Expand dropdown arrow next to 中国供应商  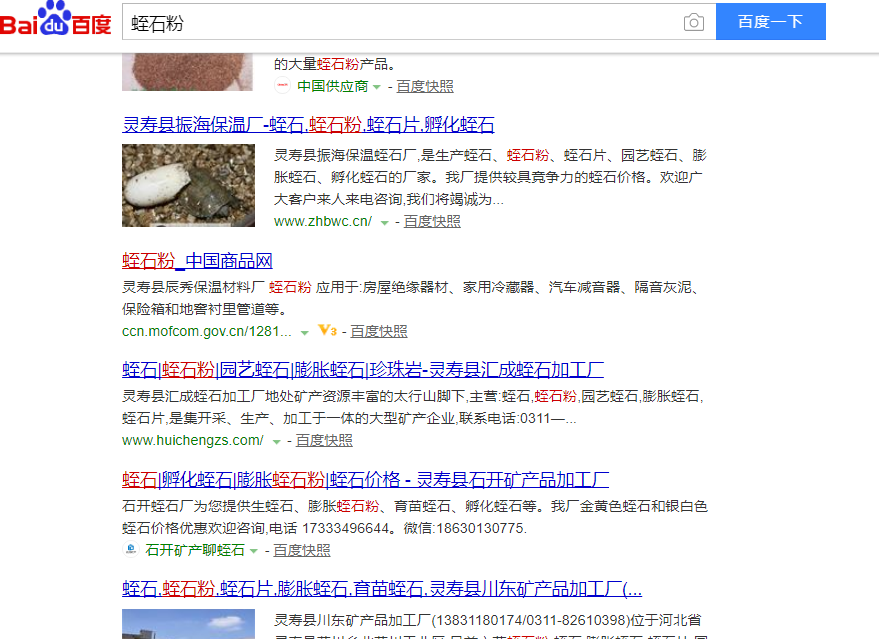[377, 87]
